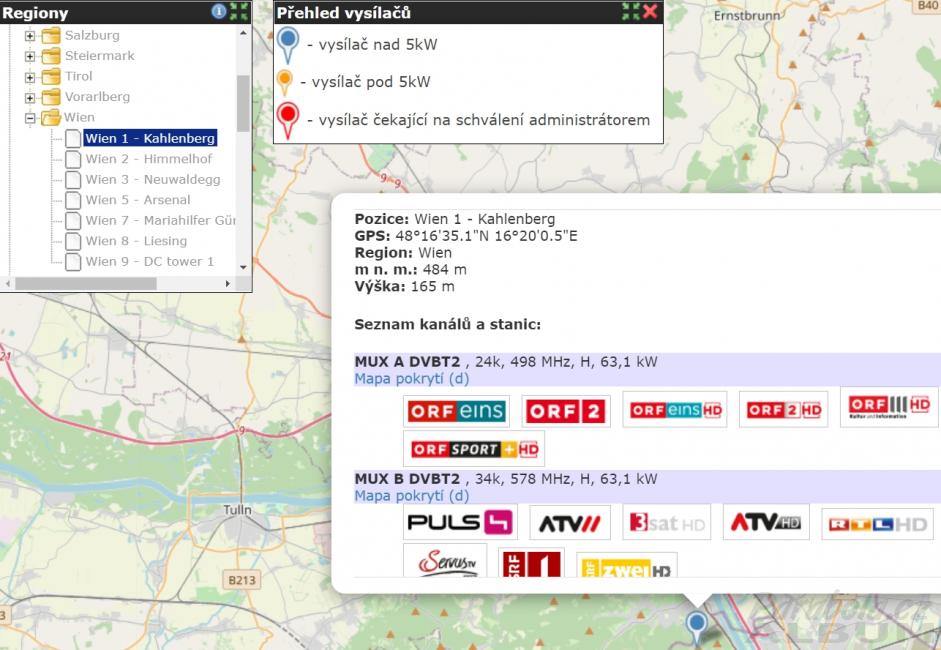Image resolution: width=941 pixels, height=650 pixels.
Task: Click green resize arrows in Přehled vysílačů header
Action: tap(631, 11)
